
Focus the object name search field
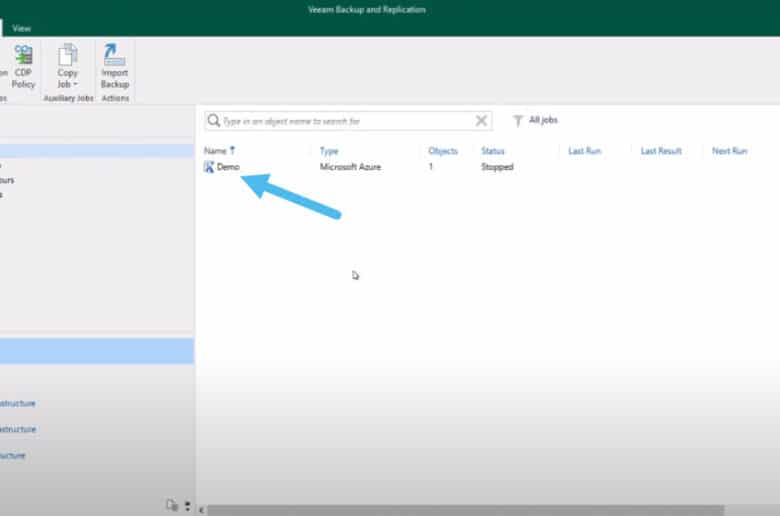[348, 121]
